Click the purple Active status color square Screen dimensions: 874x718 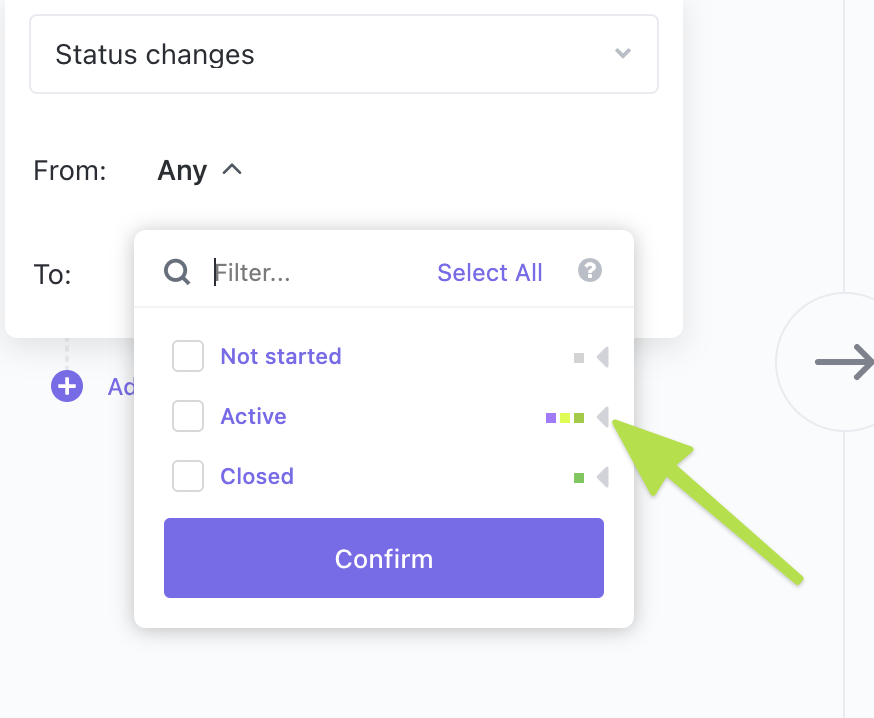click(551, 418)
